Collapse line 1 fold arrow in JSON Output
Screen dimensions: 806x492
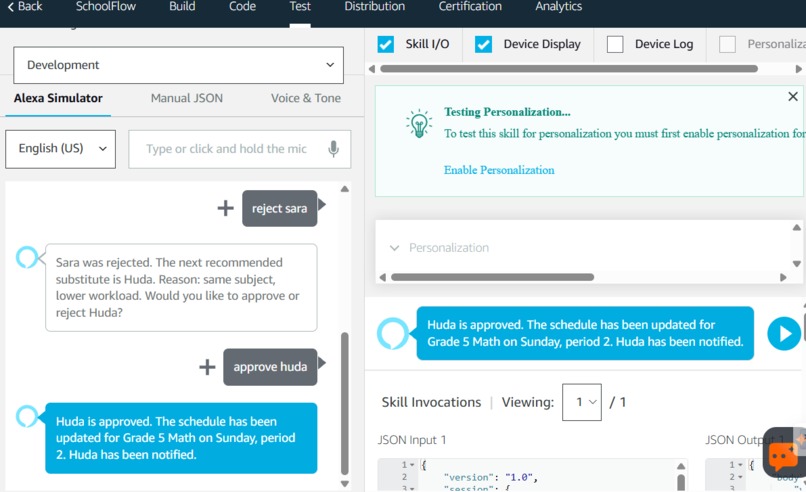point(740,465)
